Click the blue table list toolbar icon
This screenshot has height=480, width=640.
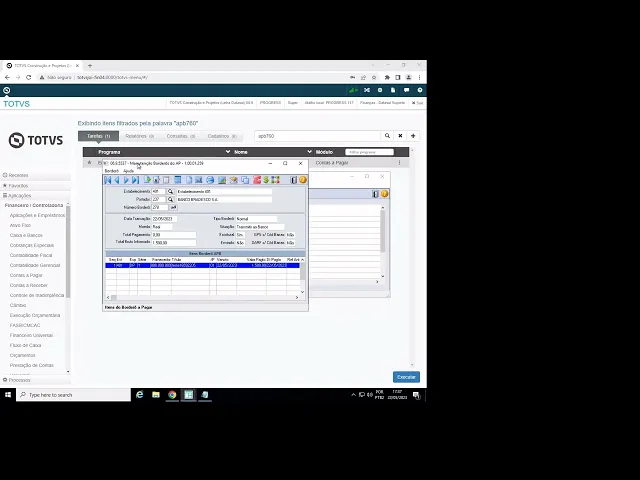pyautogui.click(x=178, y=180)
